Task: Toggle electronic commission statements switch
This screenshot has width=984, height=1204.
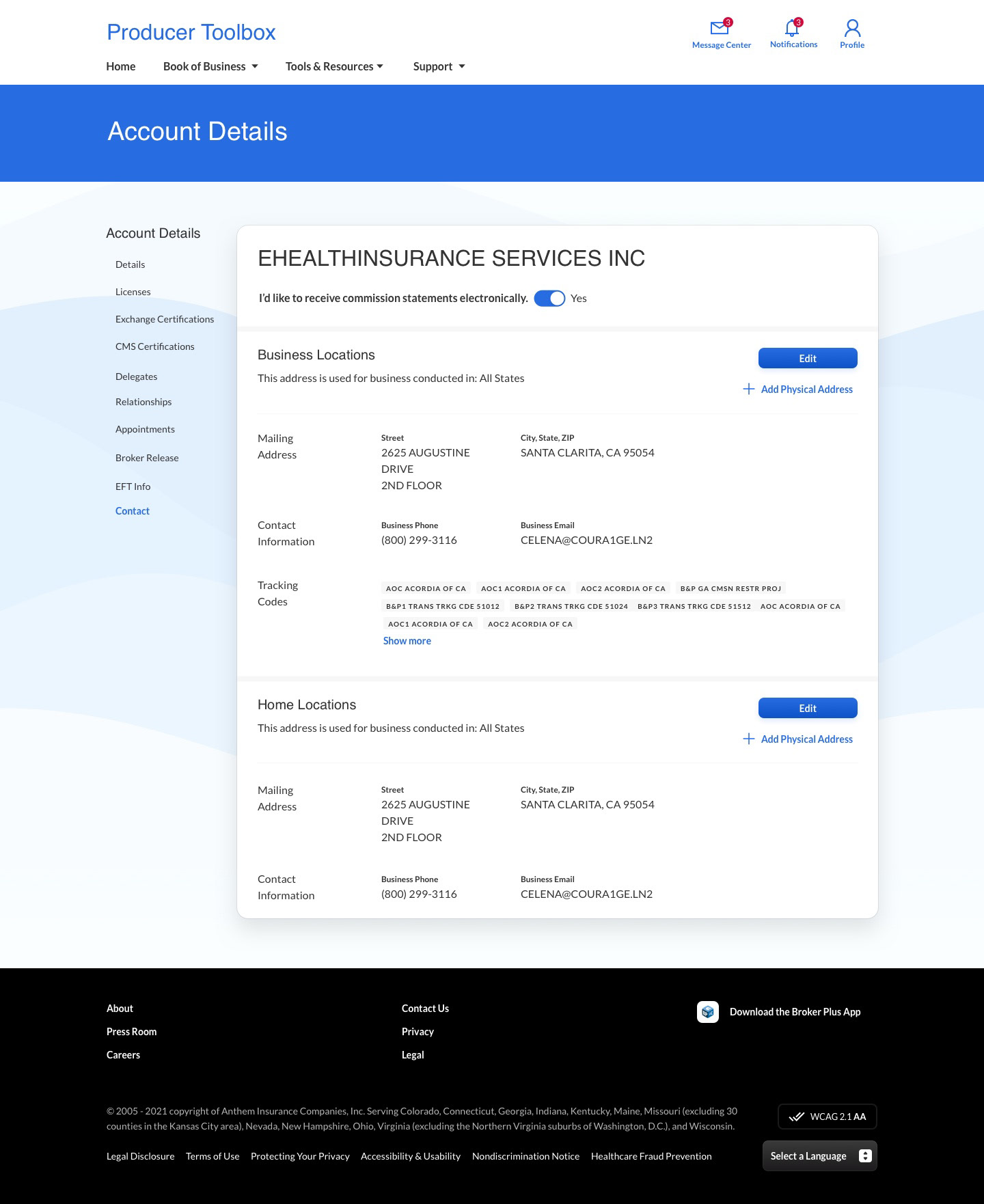Action: coord(549,299)
